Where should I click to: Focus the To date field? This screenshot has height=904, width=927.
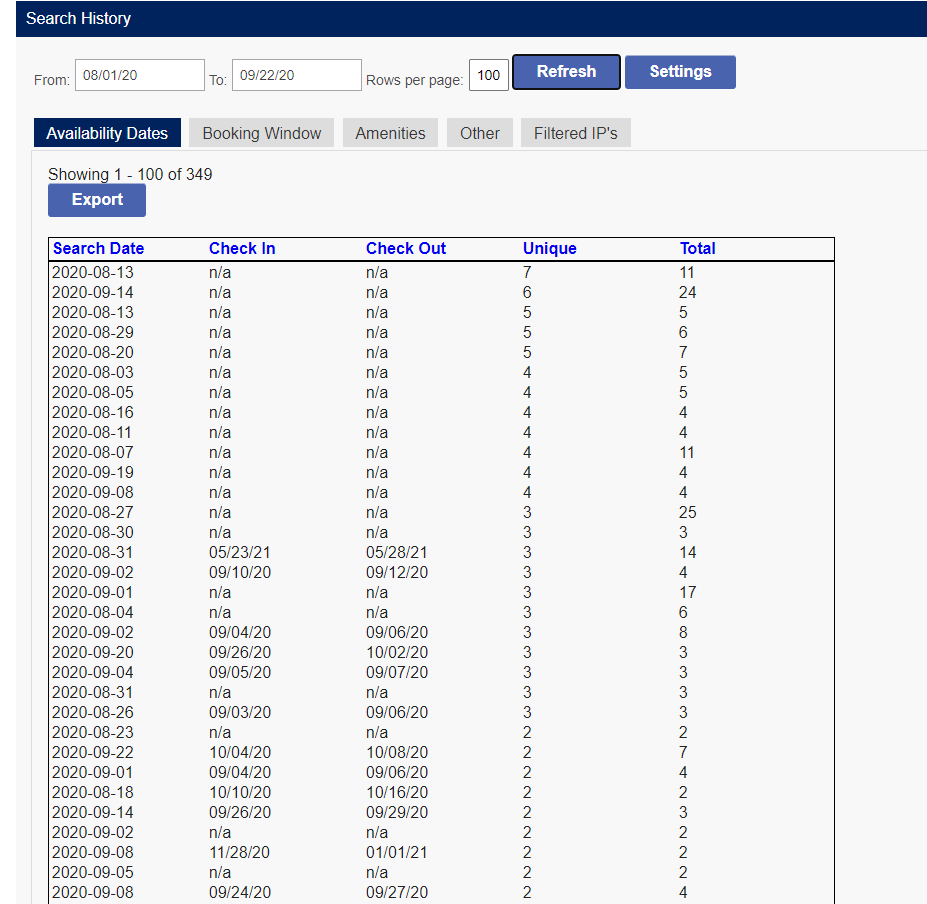pyautogui.click(x=297, y=75)
